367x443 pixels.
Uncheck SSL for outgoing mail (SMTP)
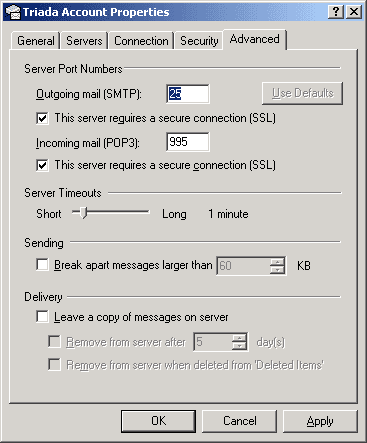[42, 118]
